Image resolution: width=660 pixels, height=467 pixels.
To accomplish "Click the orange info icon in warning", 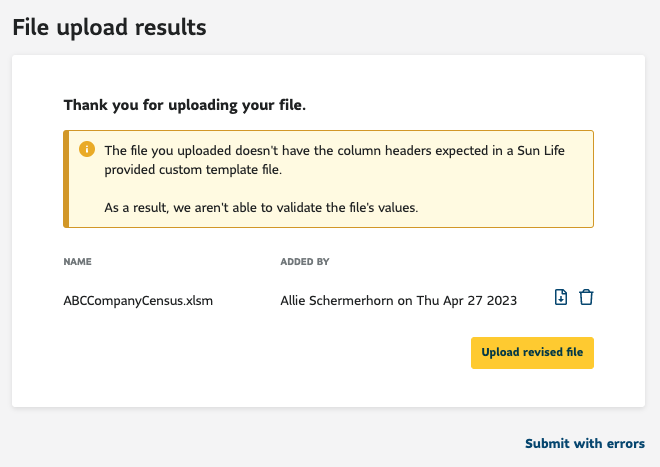I will point(87,149).
